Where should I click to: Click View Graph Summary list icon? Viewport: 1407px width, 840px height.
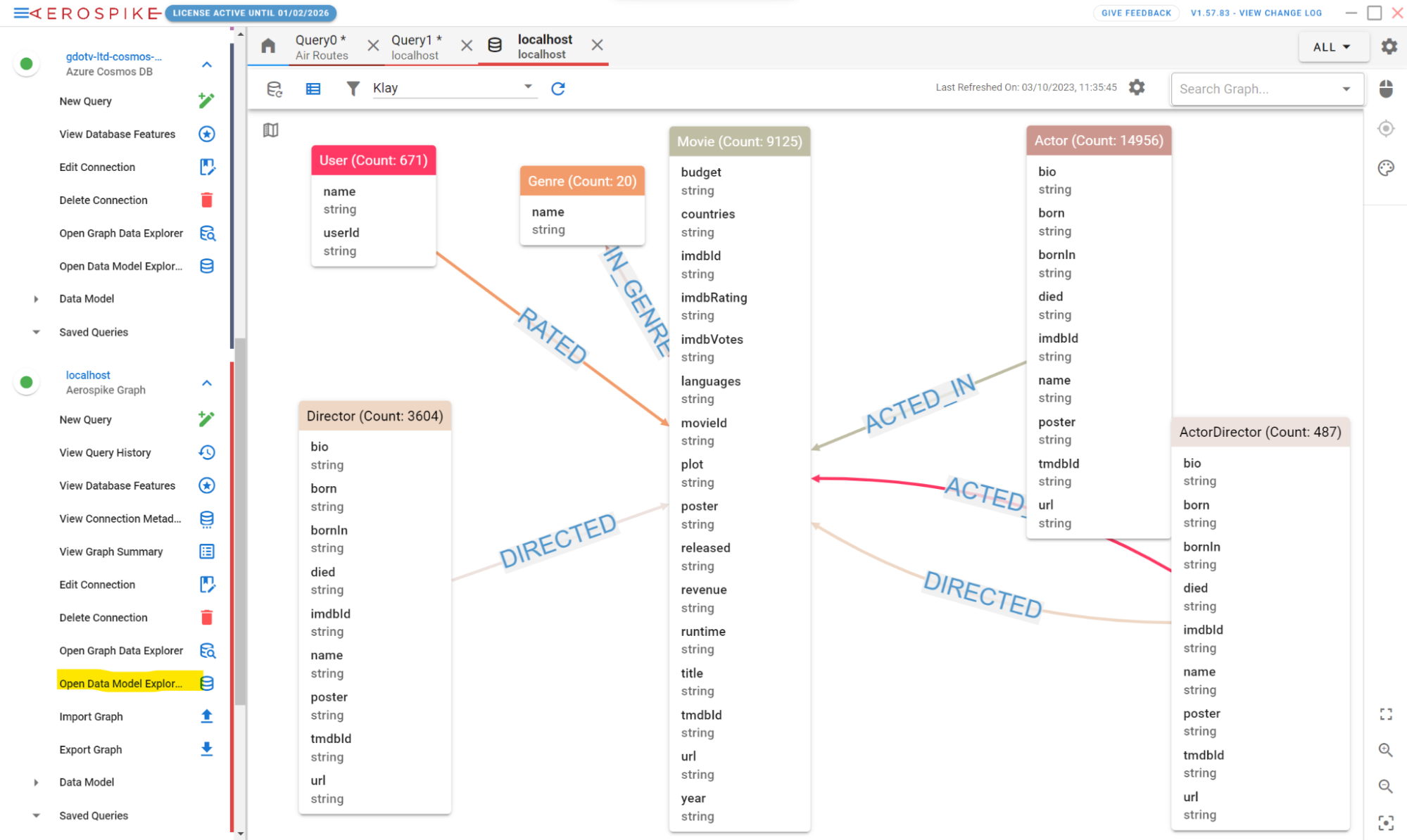206,552
